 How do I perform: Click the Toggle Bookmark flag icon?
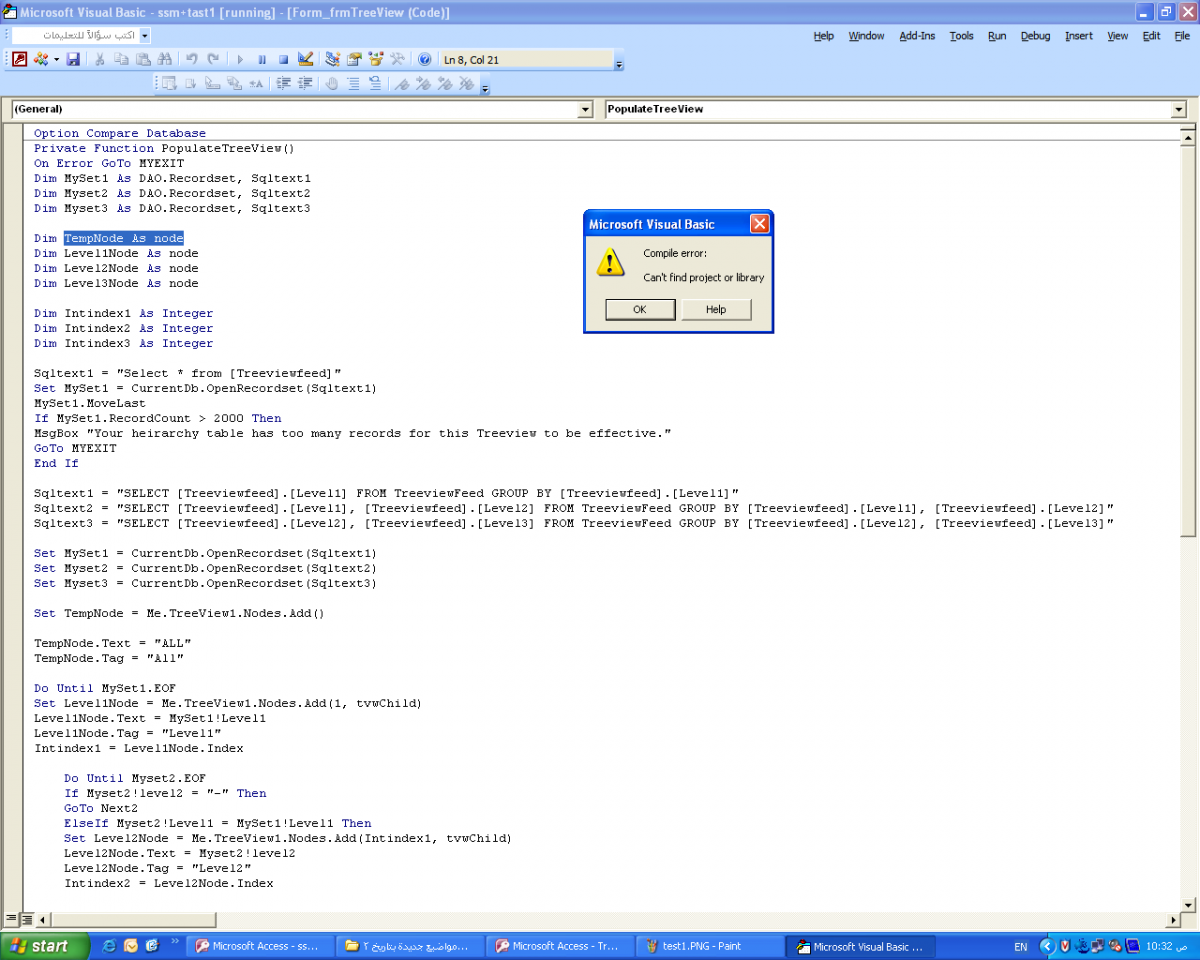[402, 84]
